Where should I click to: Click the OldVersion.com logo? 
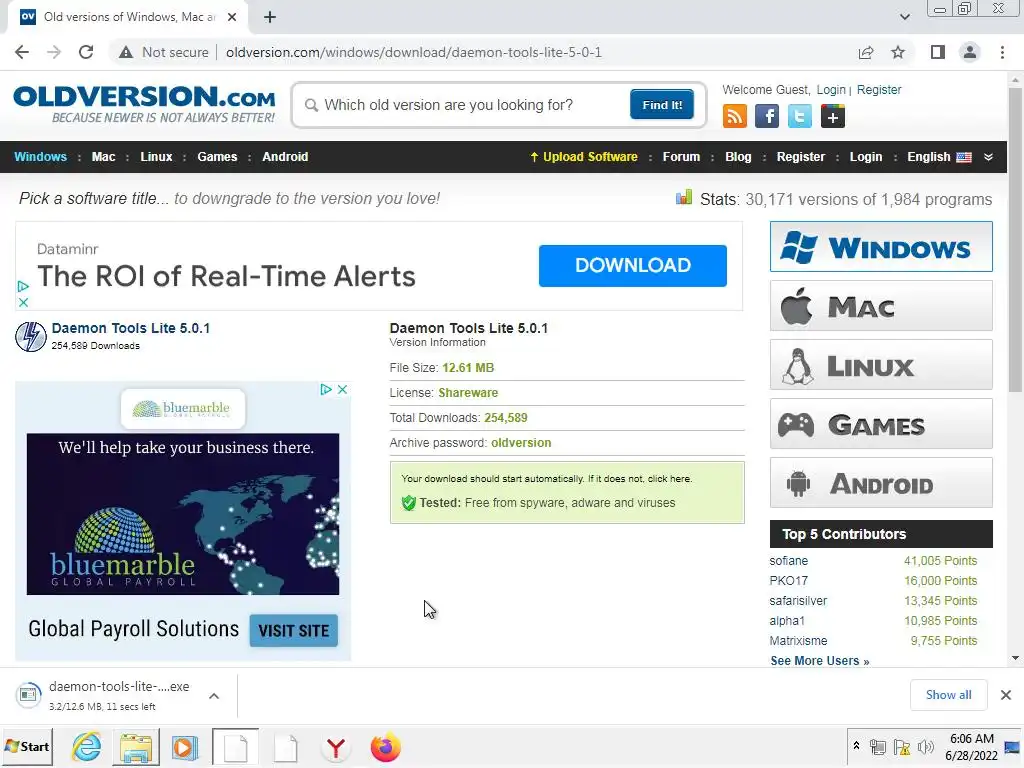click(x=144, y=104)
